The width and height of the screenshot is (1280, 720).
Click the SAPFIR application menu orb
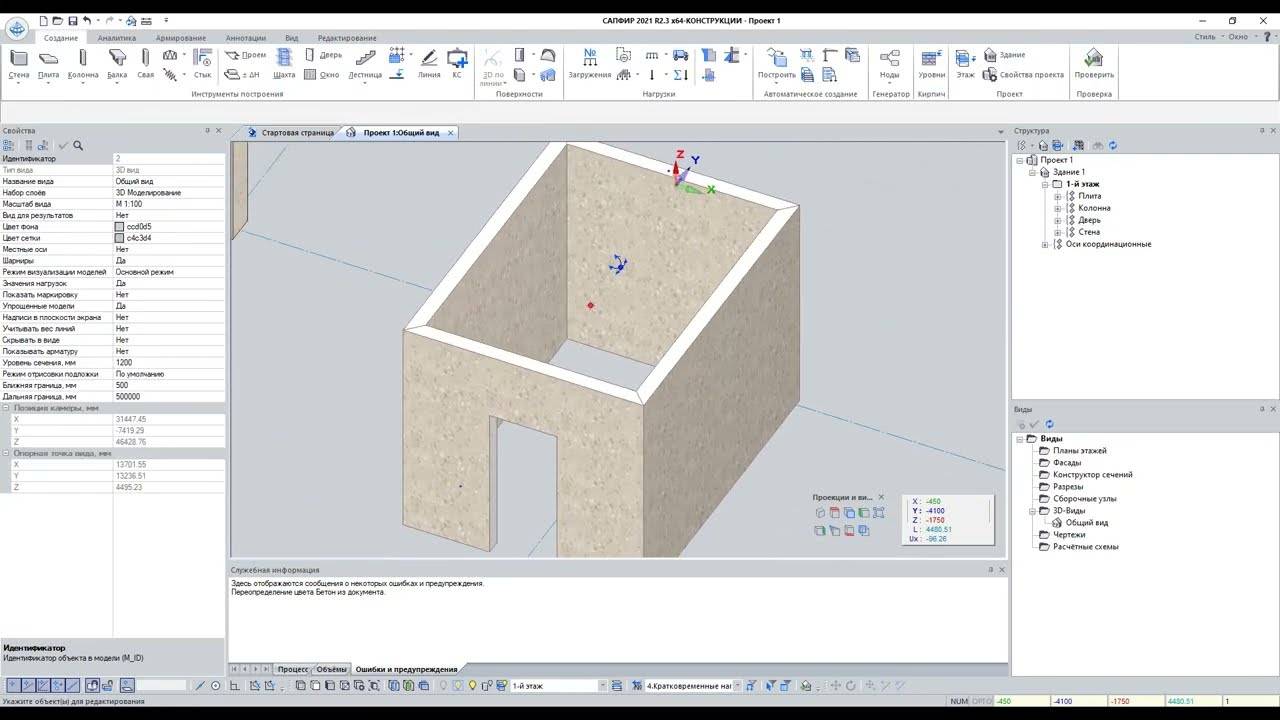click(17, 27)
